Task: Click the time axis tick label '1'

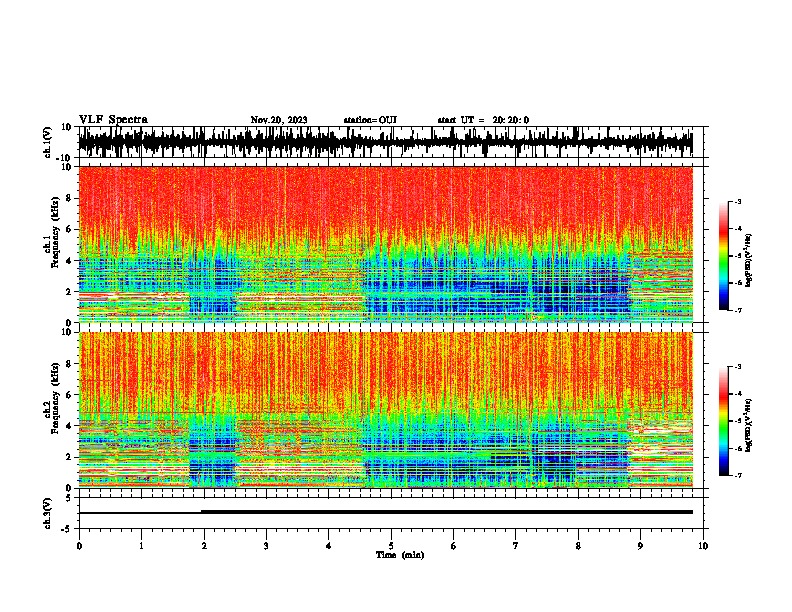Action: 141,546
